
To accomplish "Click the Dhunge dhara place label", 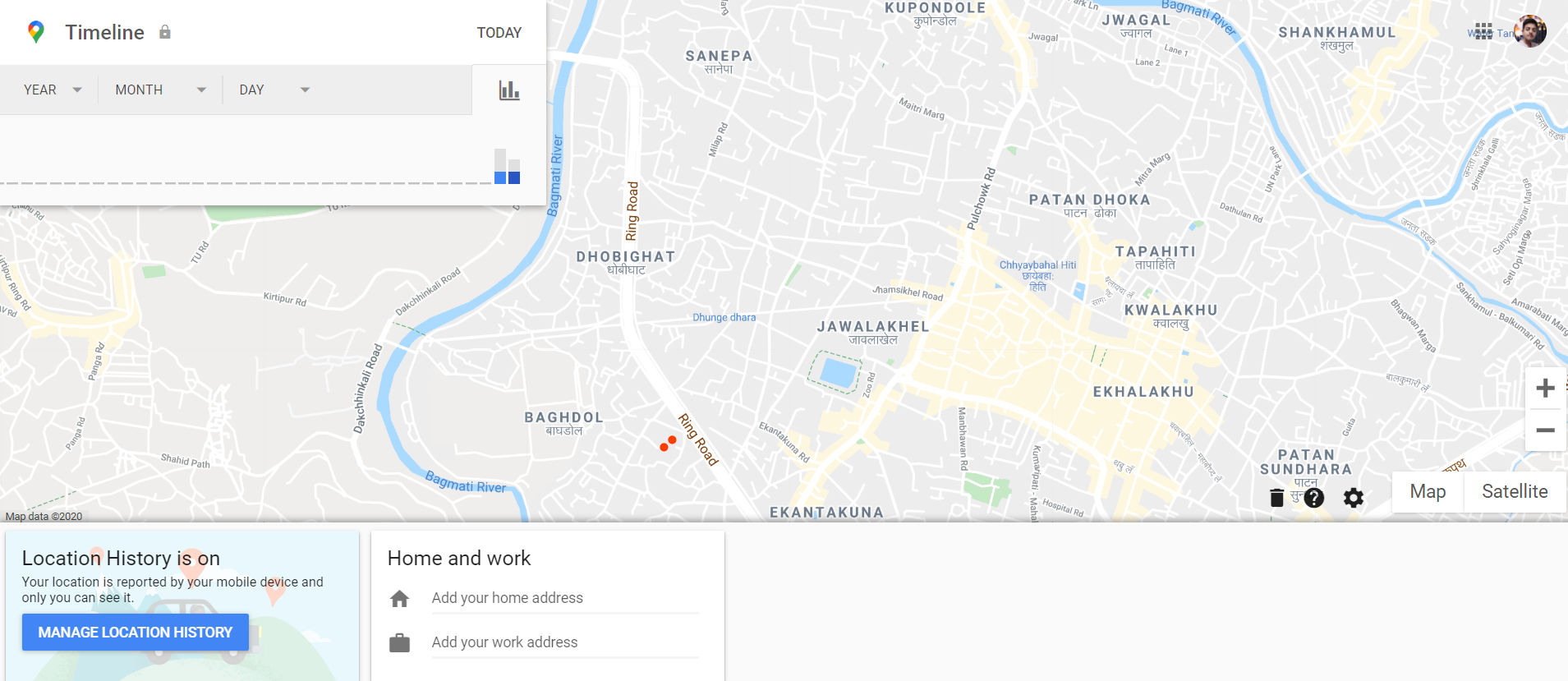I will point(724,317).
